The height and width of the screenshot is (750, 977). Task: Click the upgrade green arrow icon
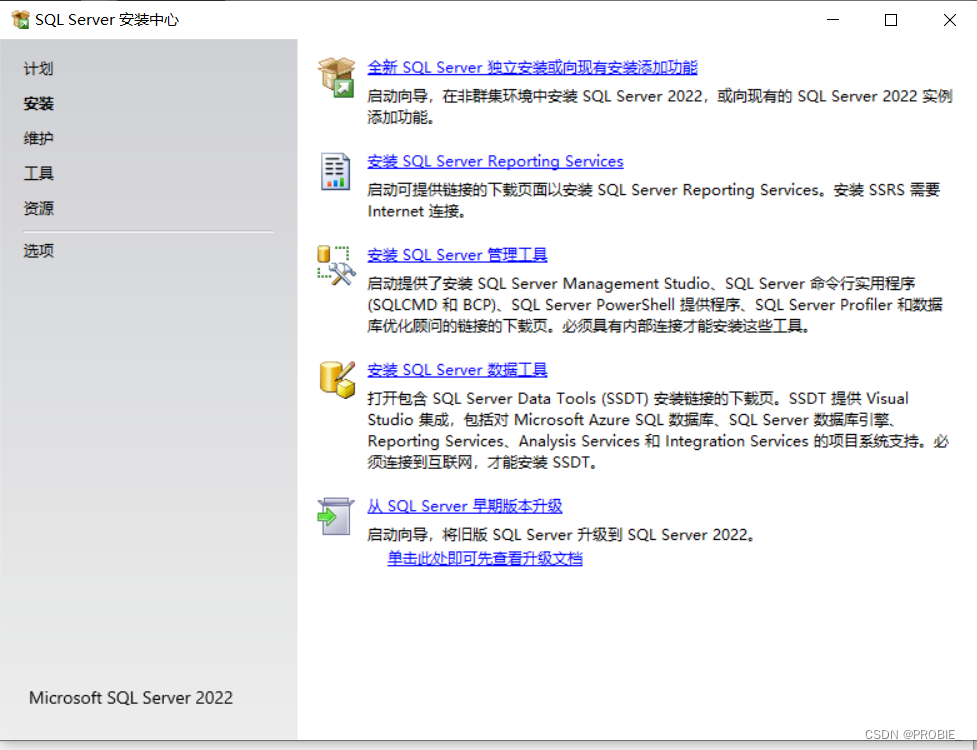click(335, 516)
